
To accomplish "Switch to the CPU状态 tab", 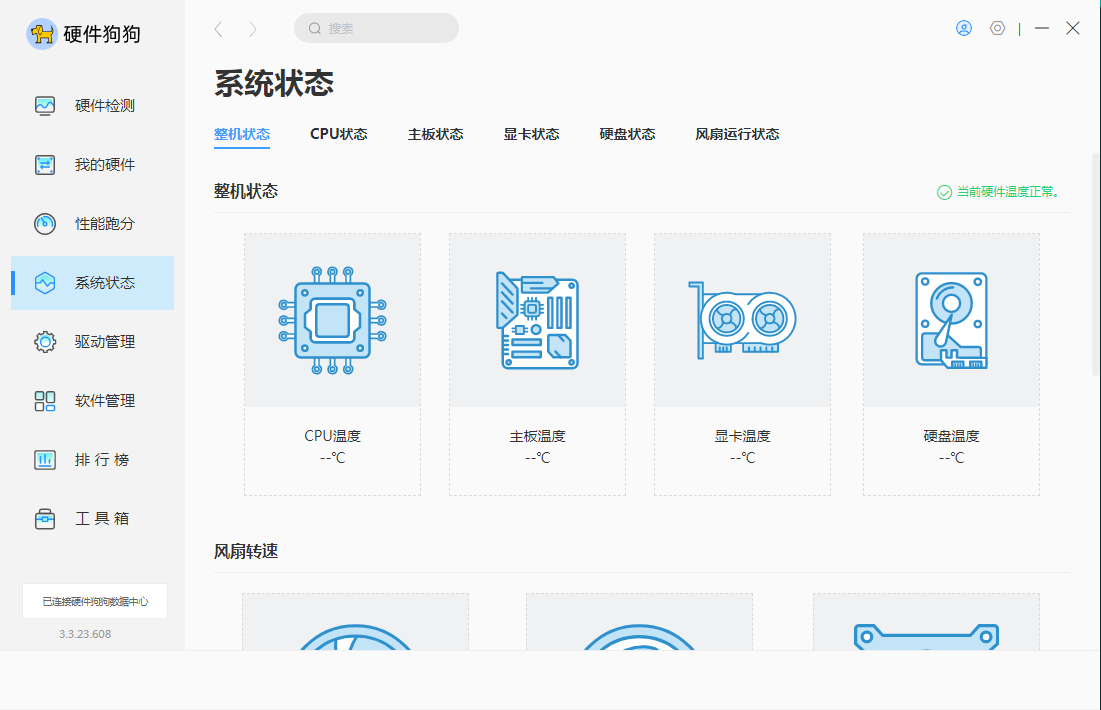I will [338, 134].
